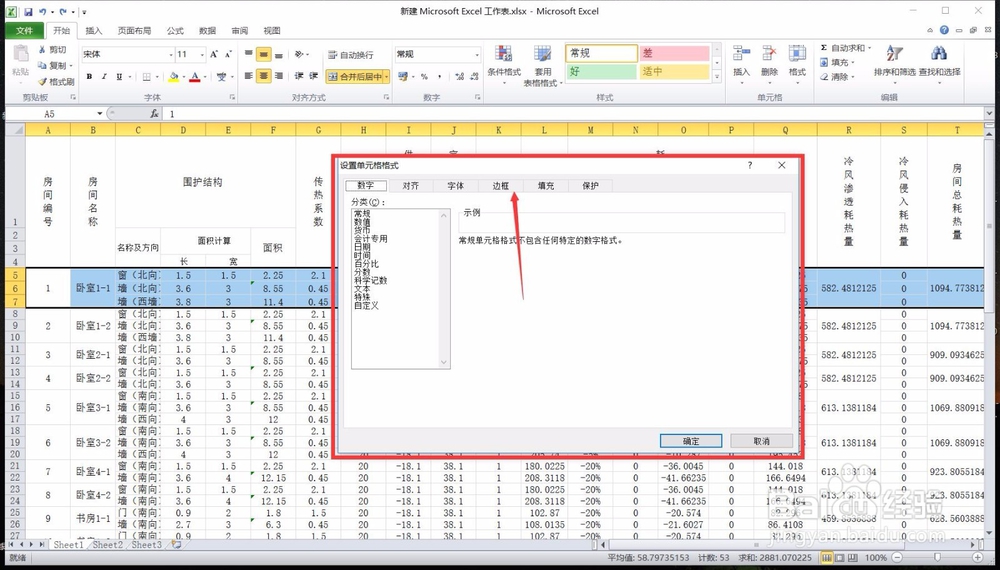The image size is (1000, 570).
Task: Click the Name Box showing A5
Action: click(x=51, y=114)
